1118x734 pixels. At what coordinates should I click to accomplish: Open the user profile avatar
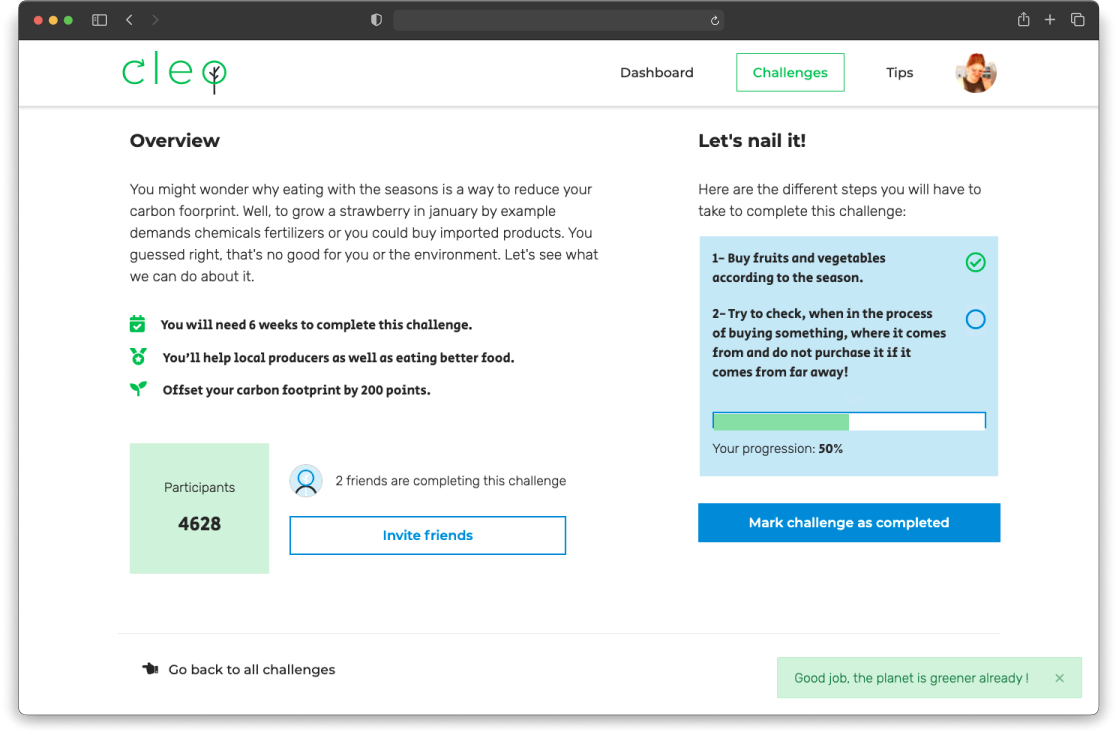coord(976,73)
